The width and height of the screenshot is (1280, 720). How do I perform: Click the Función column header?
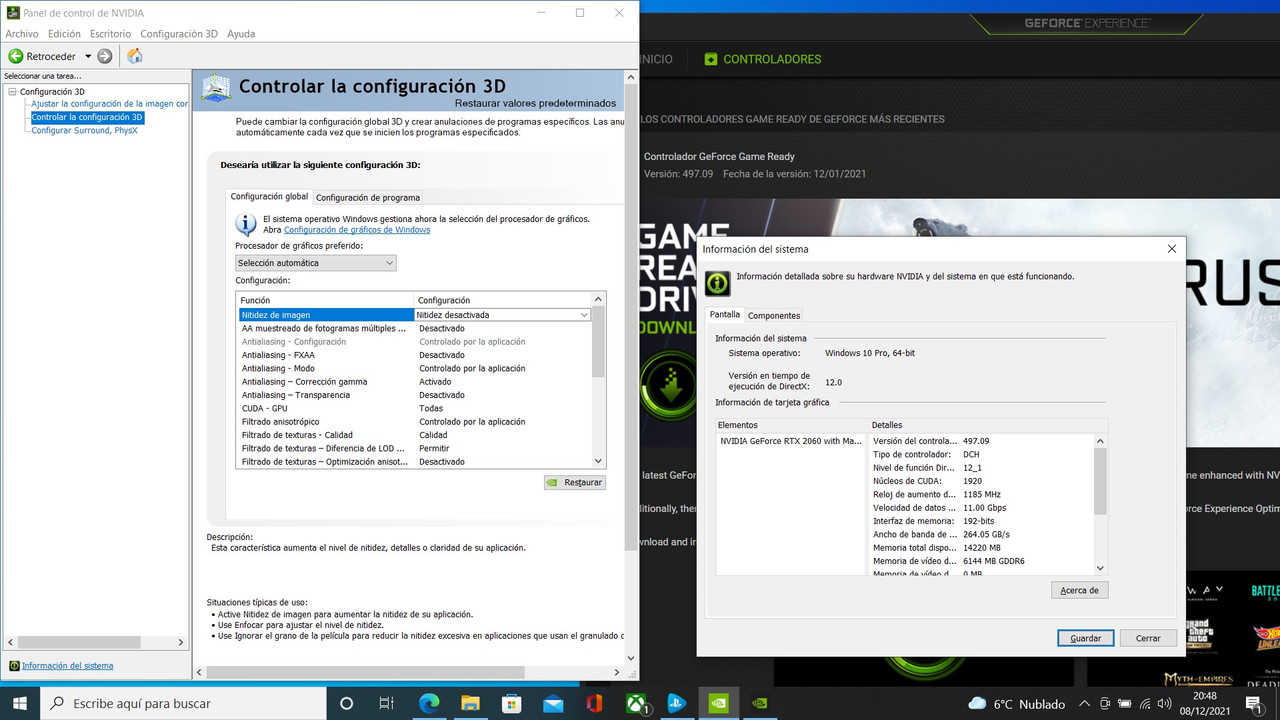pos(325,300)
